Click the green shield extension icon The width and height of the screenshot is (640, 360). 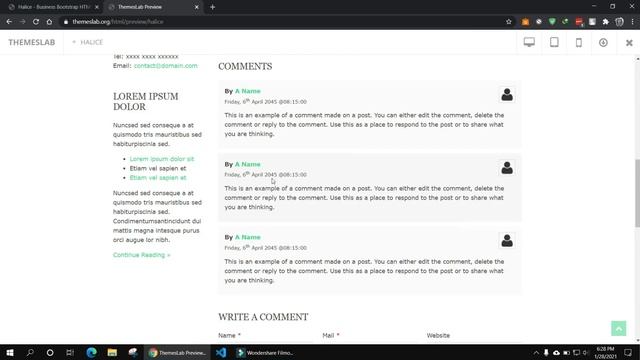tap(552, 22)
